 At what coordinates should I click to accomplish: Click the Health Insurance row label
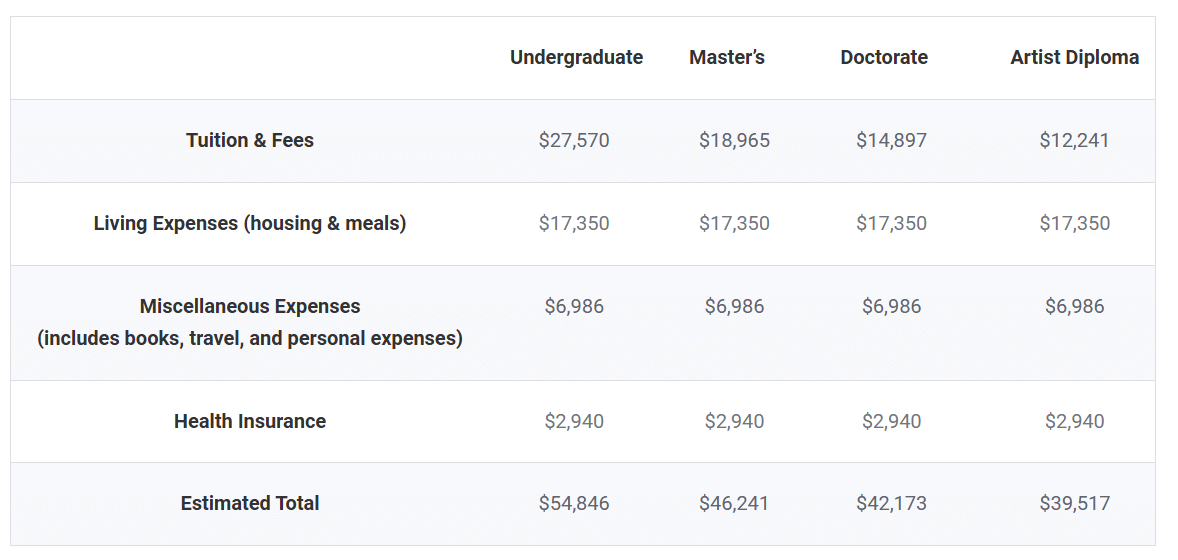250,421
